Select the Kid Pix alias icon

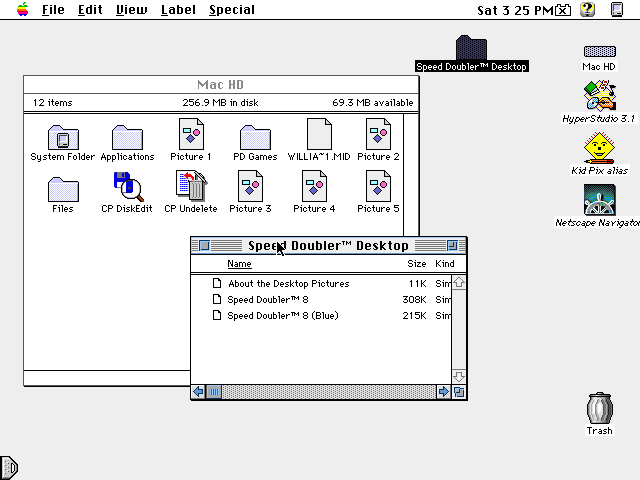599,148
